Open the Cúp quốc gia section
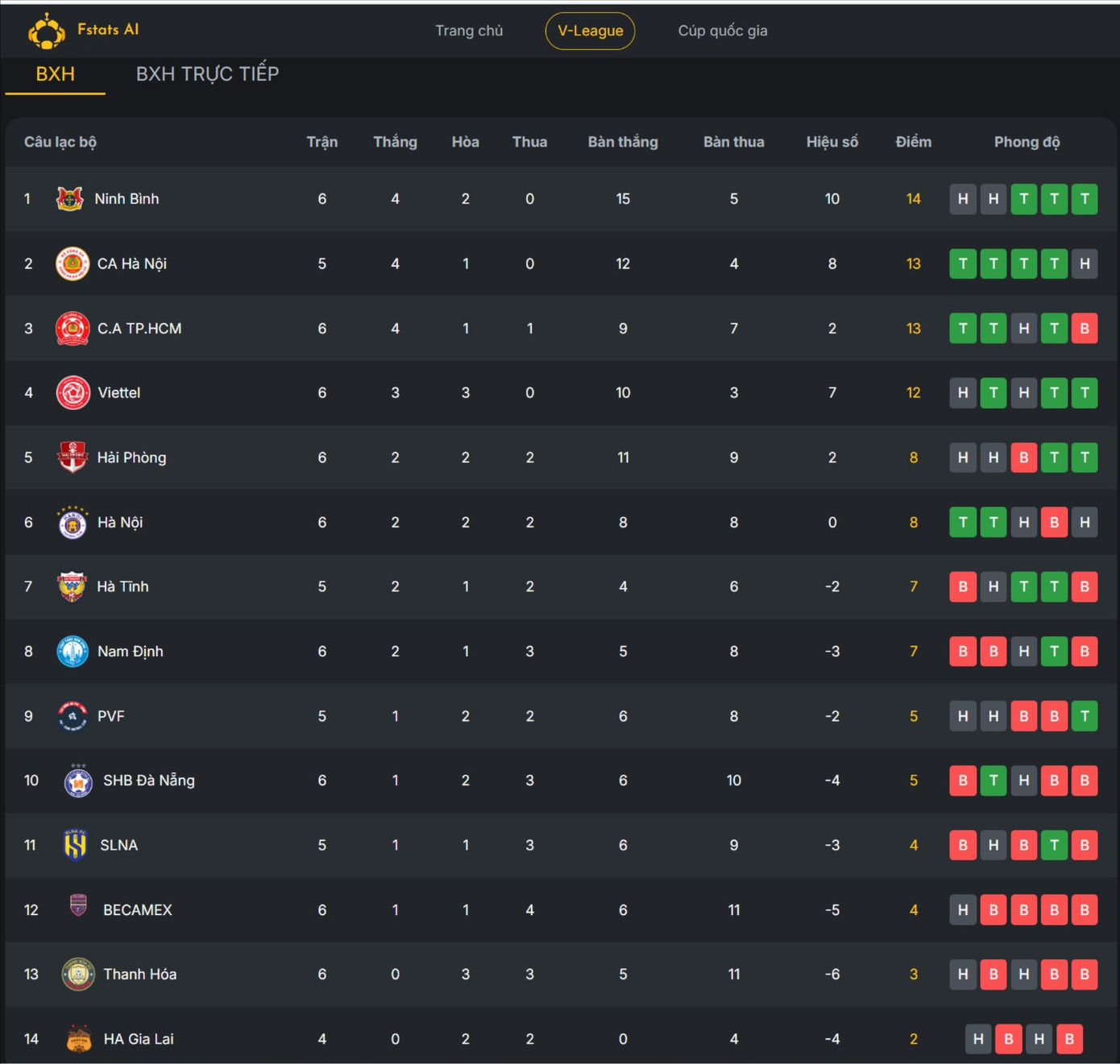1120x1064 pixels. click(722, 31)
